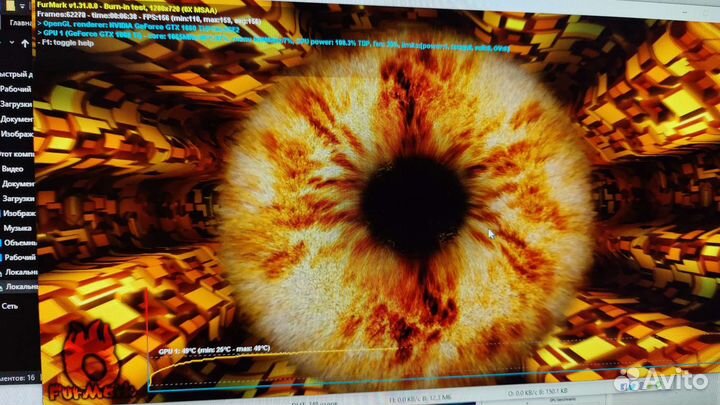
Task: Open Документы under quick access
Action: (17, 119)
